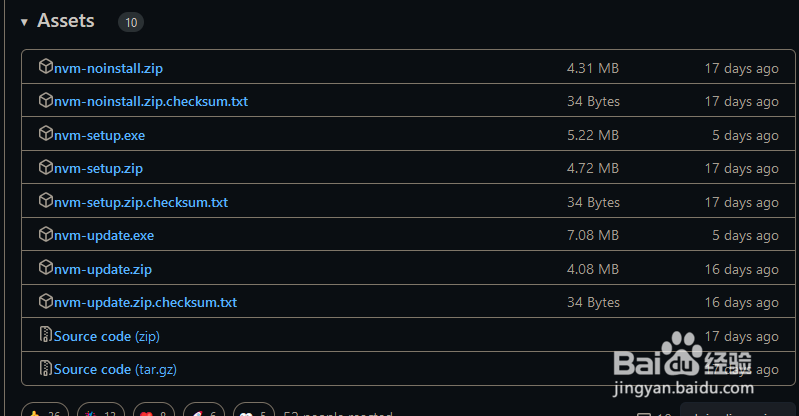Click the zip file icon beside Source code (tar.gz)
799x416 pixels.
(x=46, y=368)
